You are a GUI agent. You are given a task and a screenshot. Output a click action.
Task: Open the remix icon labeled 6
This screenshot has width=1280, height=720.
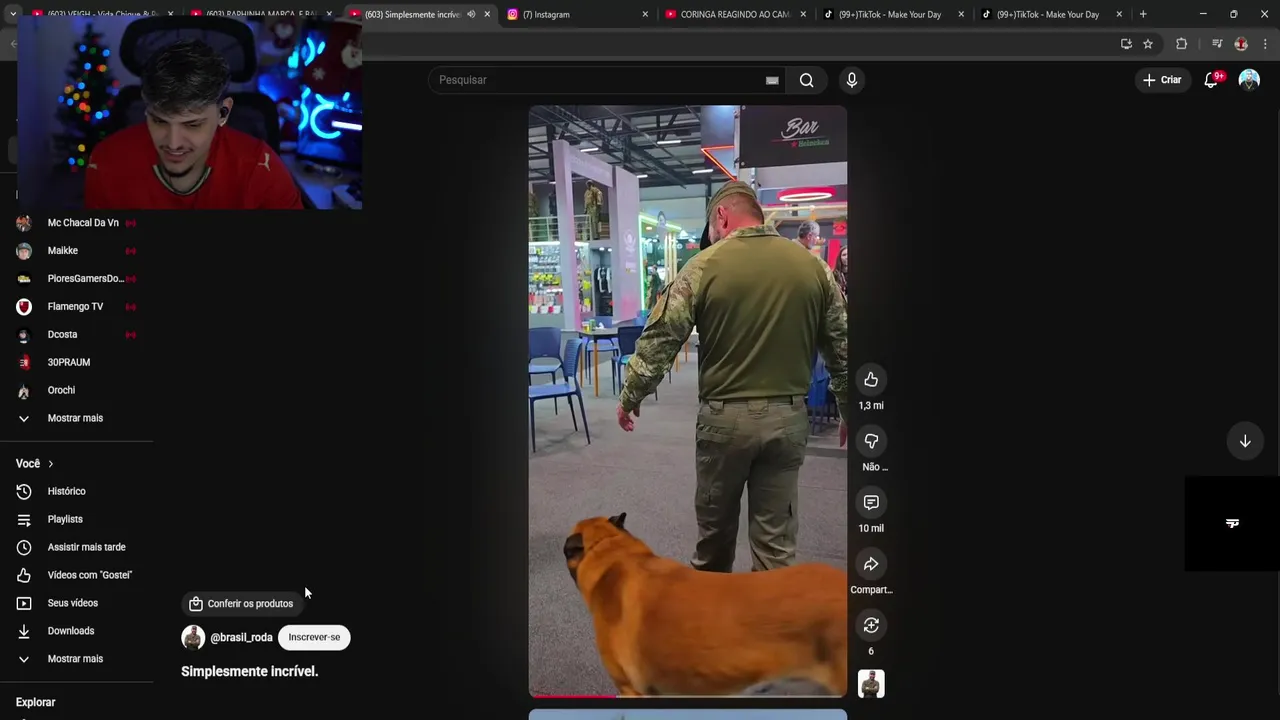871,625
